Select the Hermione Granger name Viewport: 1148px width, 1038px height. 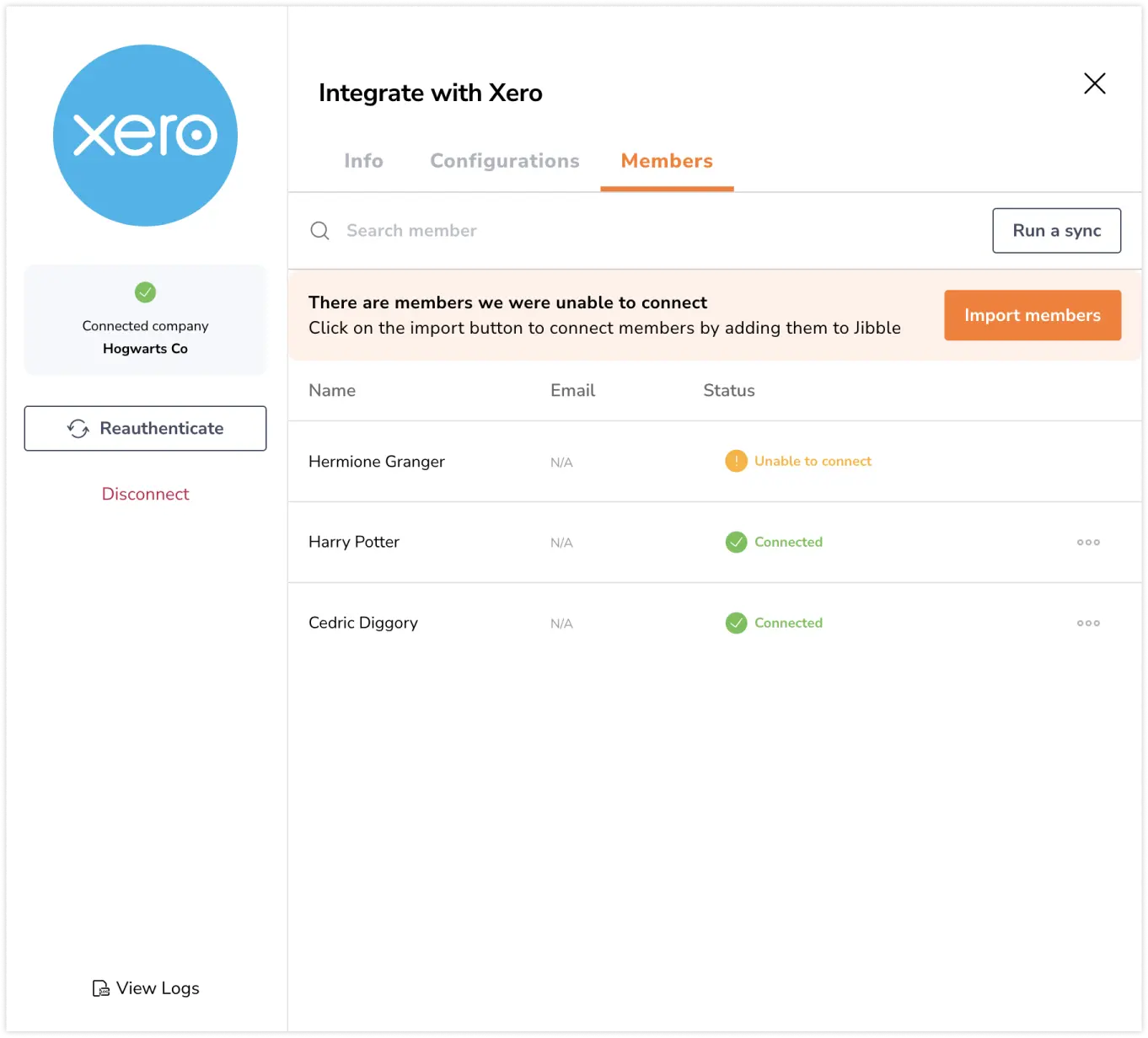377,462
